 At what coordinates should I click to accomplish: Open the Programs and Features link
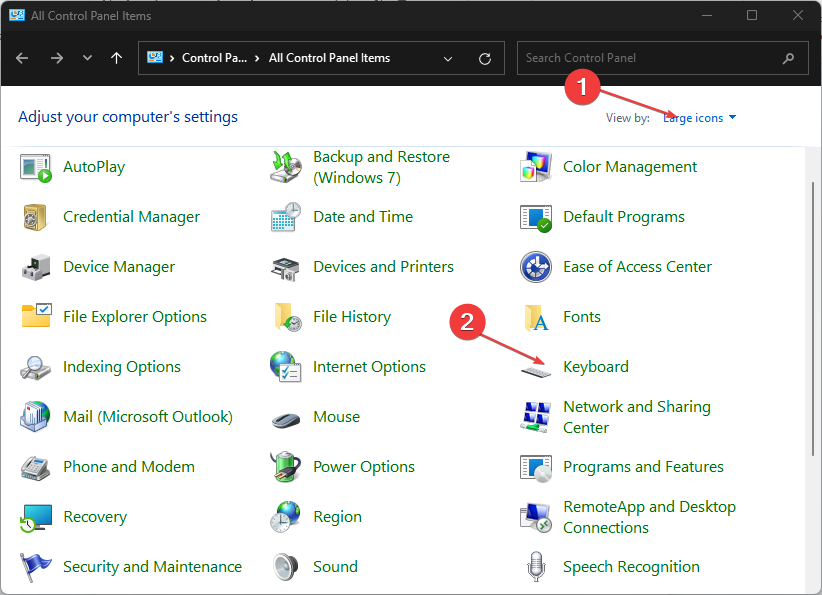[643, 467]
